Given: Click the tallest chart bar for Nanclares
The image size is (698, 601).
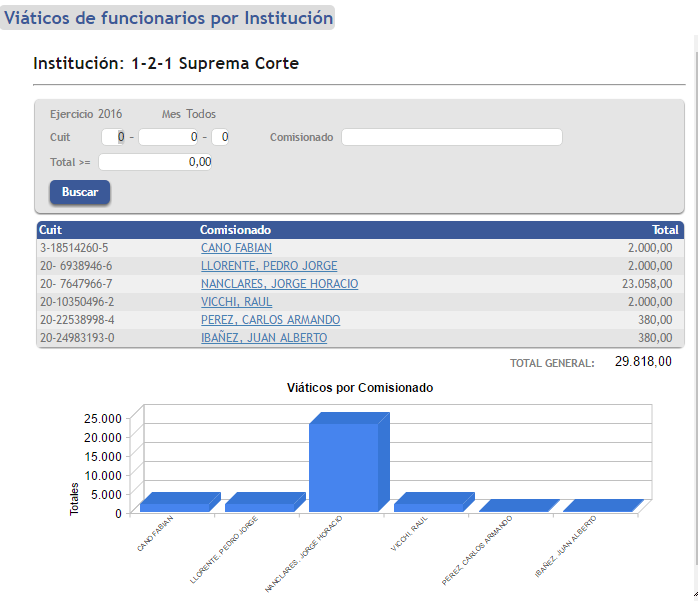Looking at the screenshot, I should [x=344, y=466].
